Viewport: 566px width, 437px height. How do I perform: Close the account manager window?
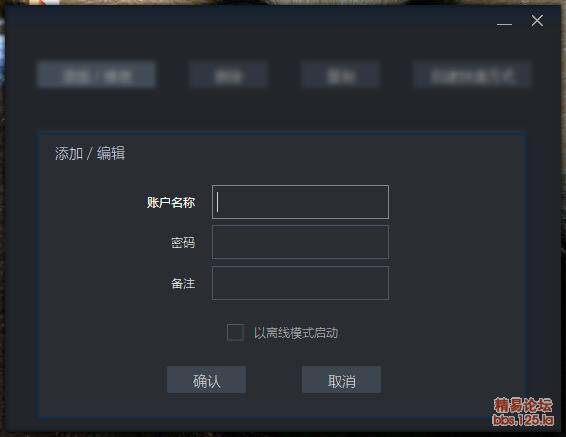click(x=537, y=21)
